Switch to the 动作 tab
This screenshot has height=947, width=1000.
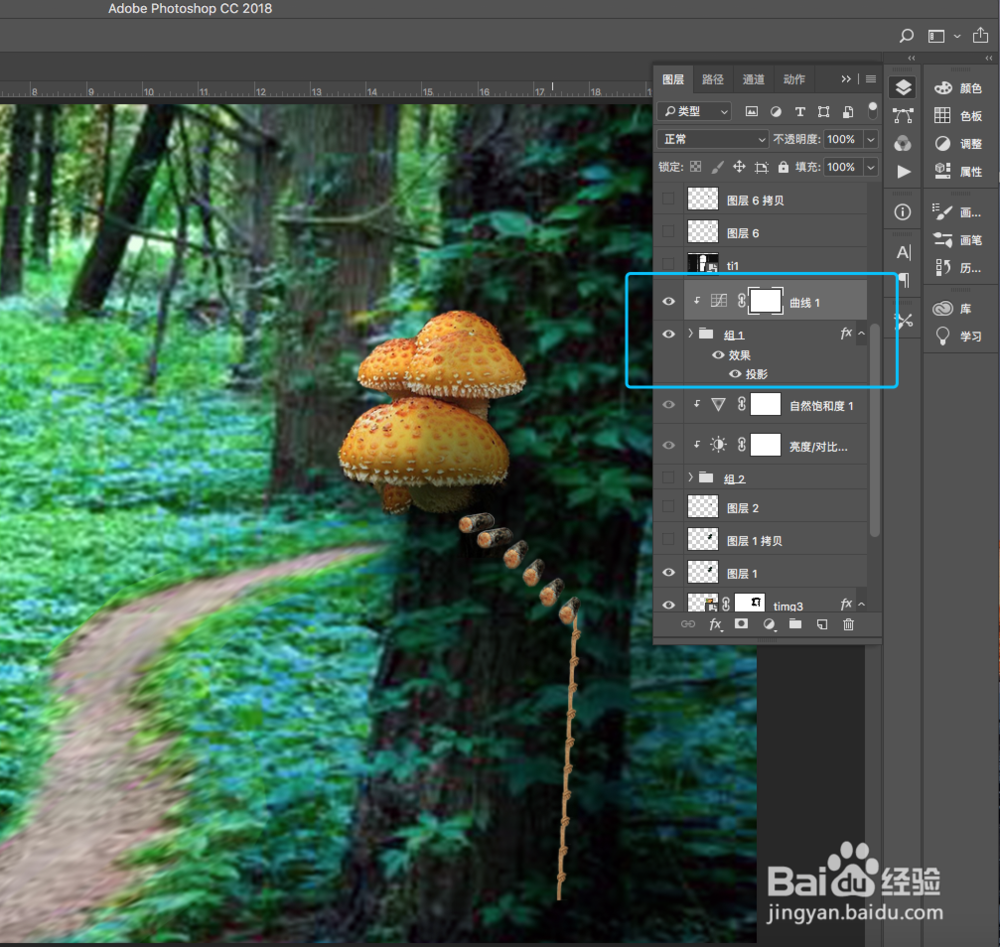pyautogui.click(x=794, y=79)
